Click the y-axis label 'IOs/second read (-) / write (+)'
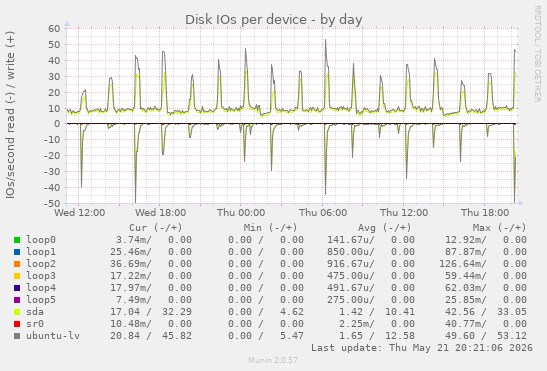This screenshot has height=371, width=547. (x=10, y=115)
